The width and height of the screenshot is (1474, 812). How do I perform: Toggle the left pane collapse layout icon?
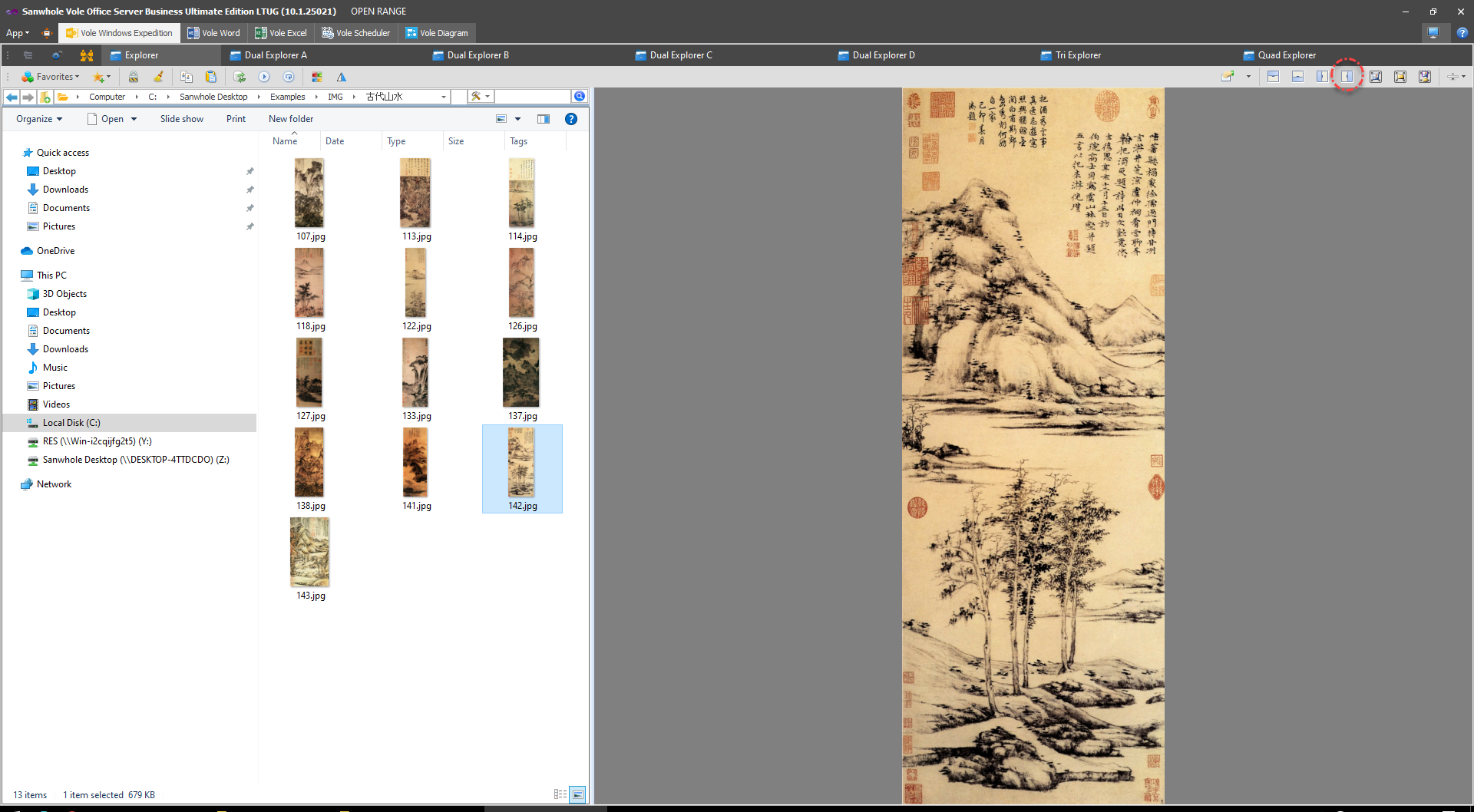1322,77
